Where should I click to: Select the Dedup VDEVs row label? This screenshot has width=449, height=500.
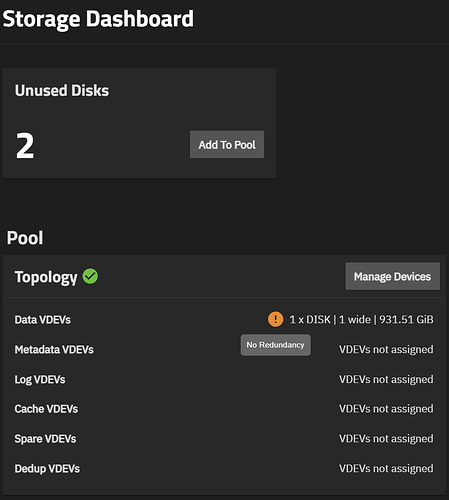pyautogui.click(x=47, y=469)
